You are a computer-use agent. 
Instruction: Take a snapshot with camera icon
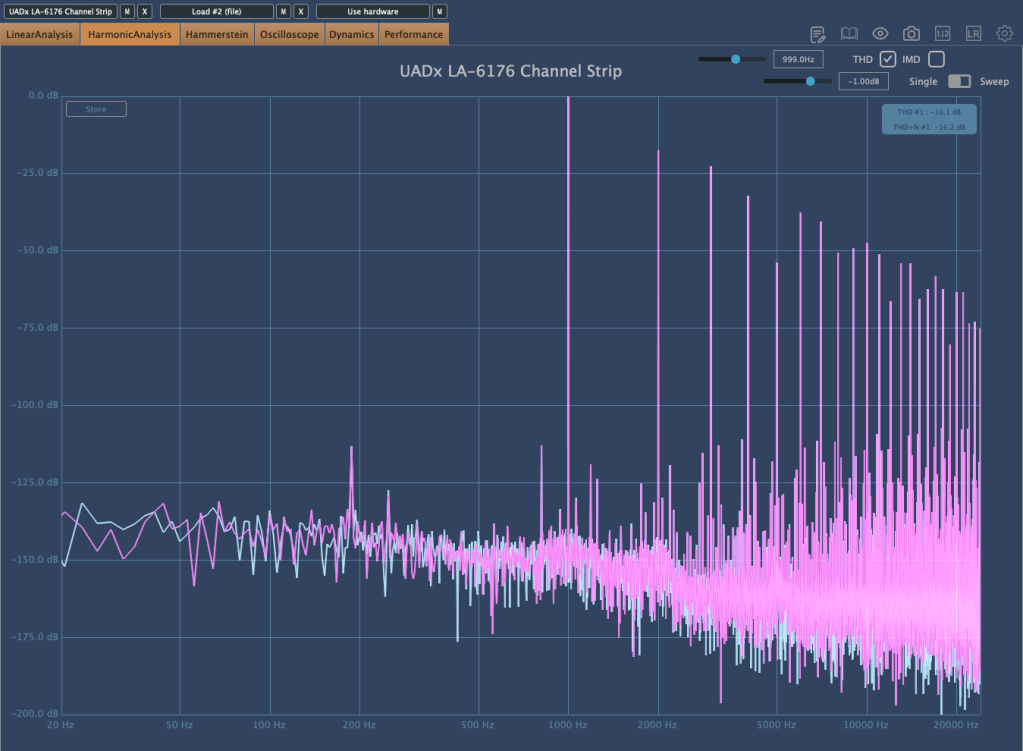click(911, 34)
